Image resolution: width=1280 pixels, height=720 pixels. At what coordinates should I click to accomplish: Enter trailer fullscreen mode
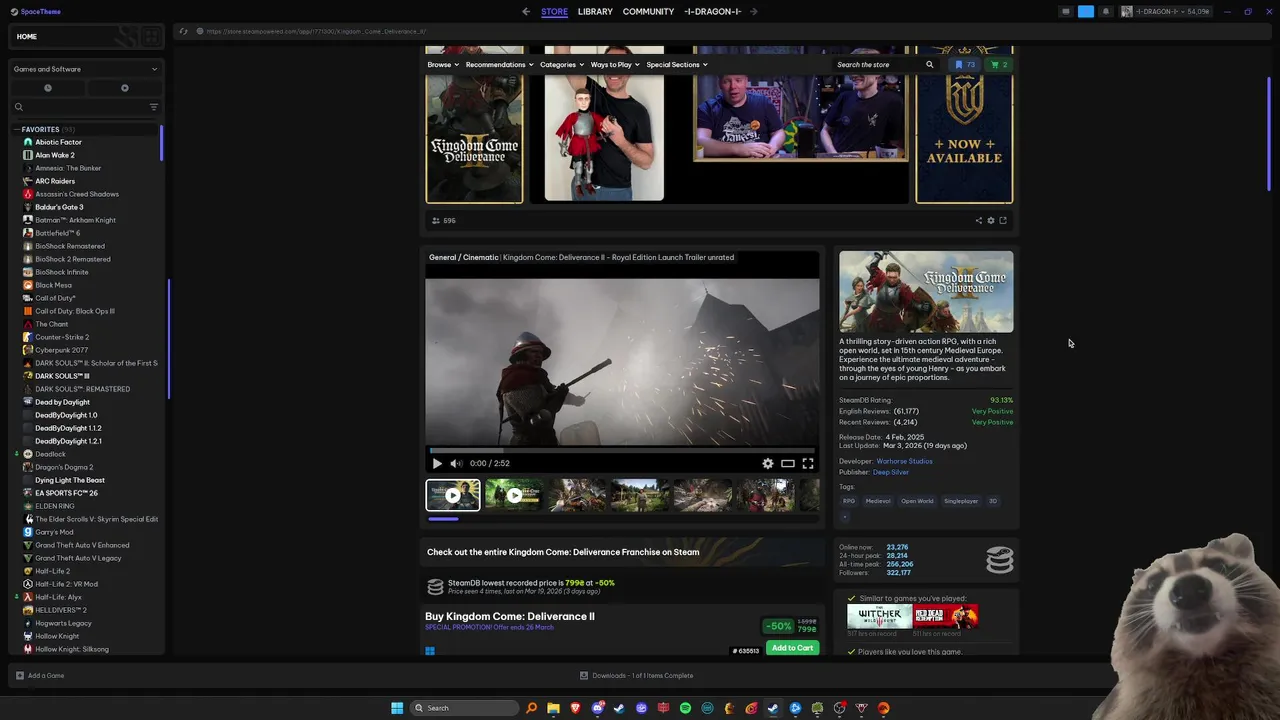pos(808,463)
